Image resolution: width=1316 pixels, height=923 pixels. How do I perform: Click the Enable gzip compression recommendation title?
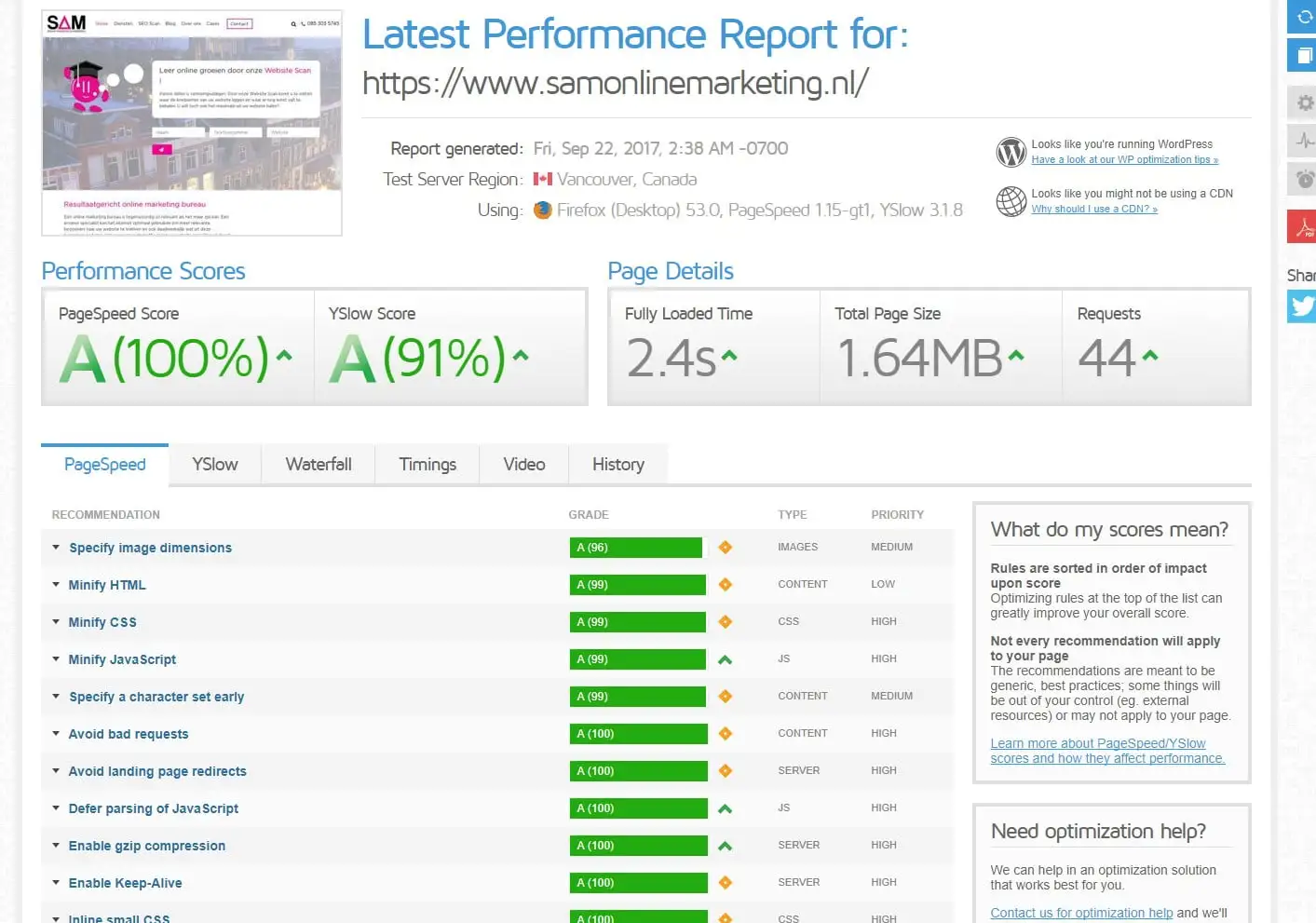[147, 846]
